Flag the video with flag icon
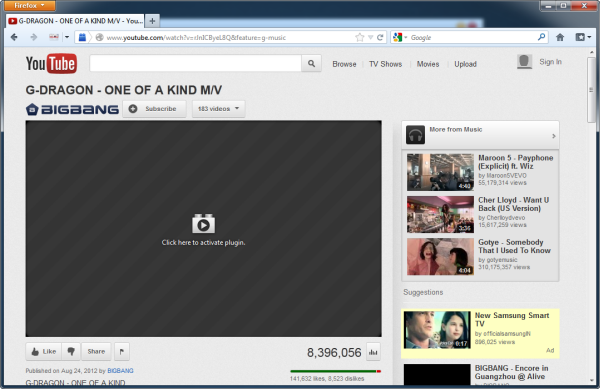 [122, 352]
